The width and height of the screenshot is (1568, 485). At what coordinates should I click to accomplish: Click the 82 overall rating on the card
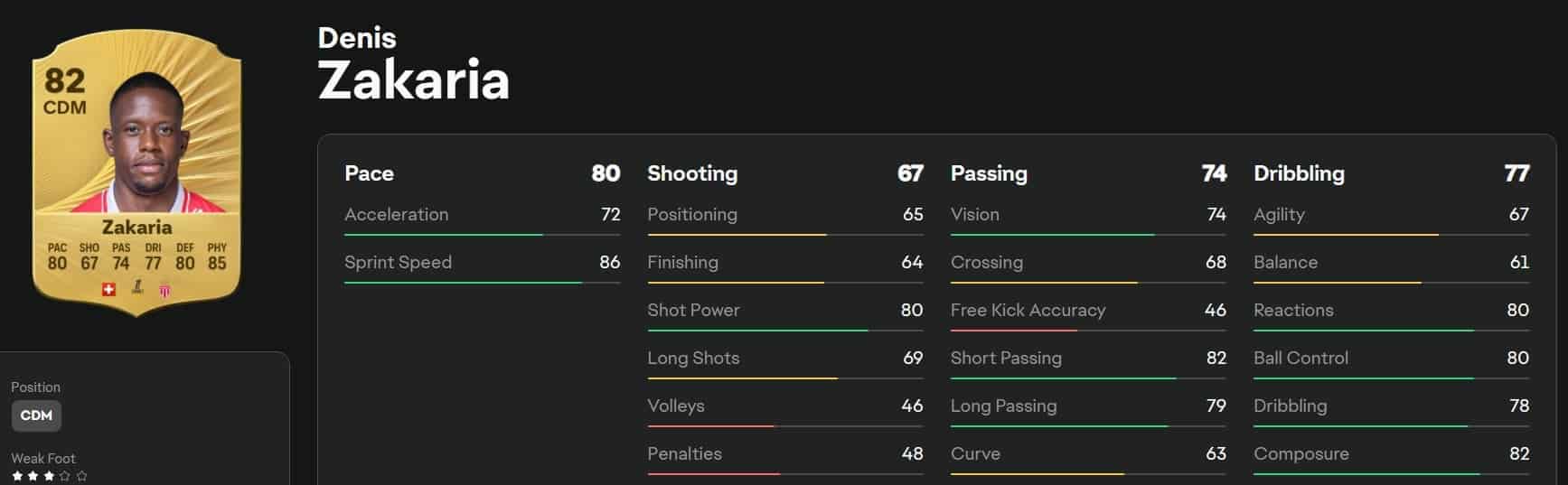(x=65, y=81)
